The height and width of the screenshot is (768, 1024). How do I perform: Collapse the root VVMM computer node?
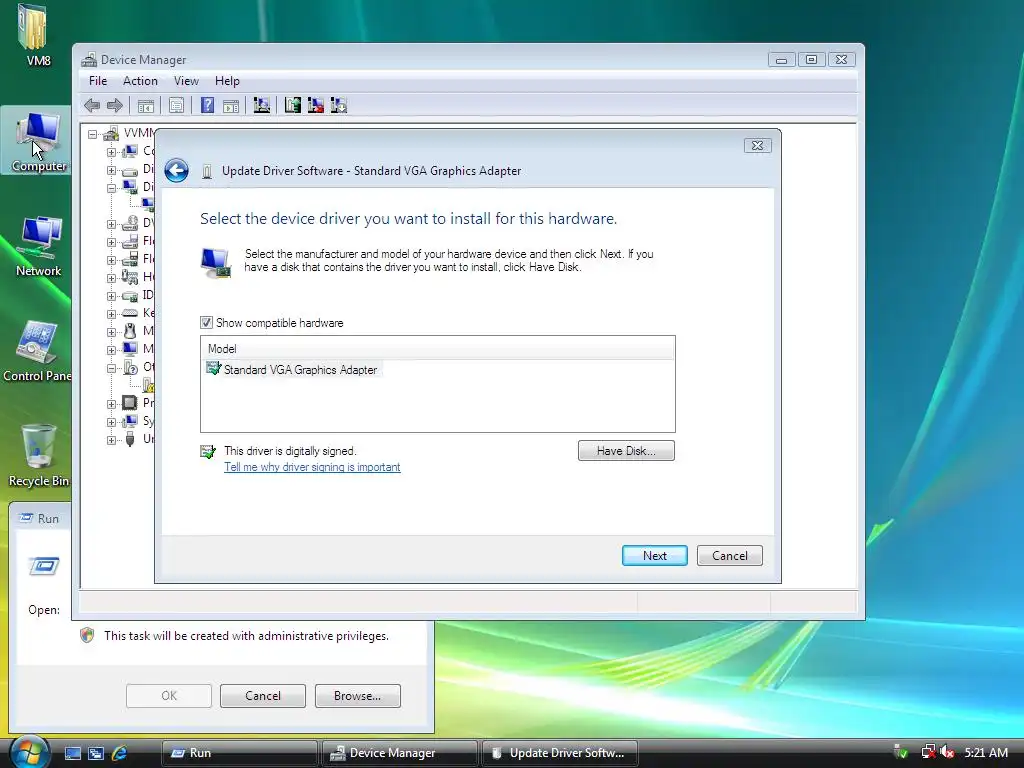tap(93, 135)
